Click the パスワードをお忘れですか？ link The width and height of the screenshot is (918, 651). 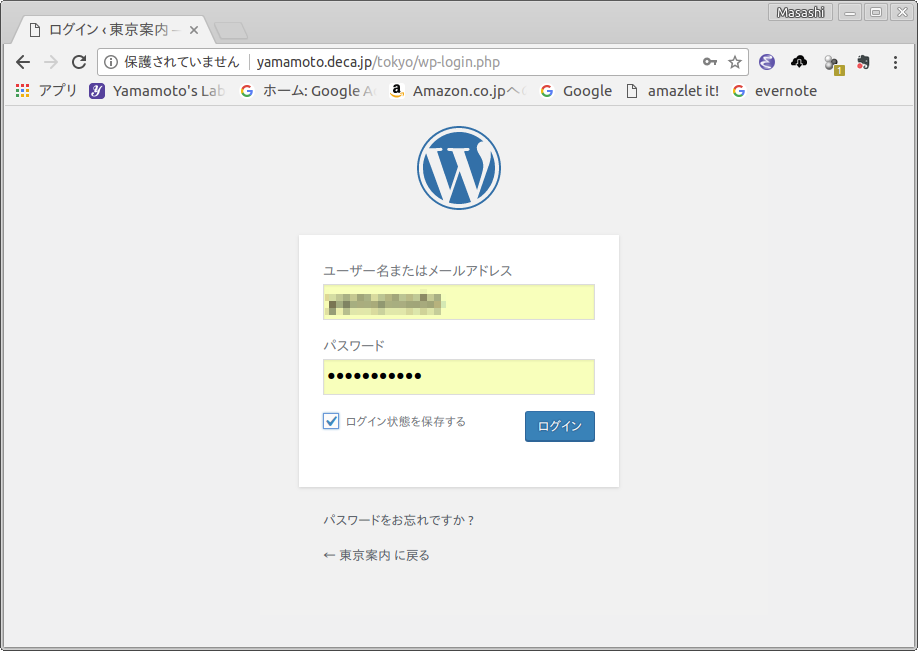pyautogui.click(x=398, y=520)
